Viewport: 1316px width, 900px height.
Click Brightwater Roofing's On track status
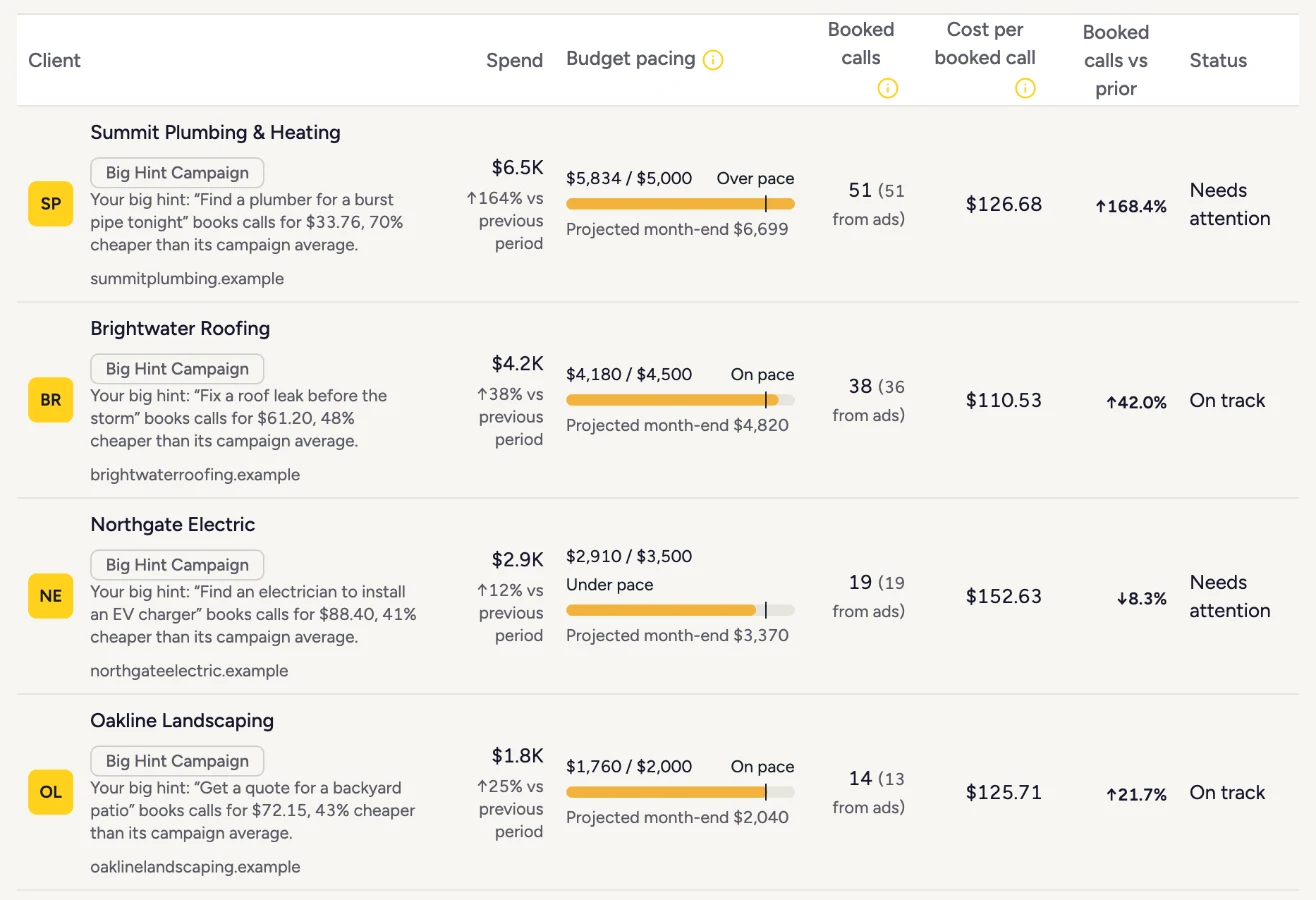click(x=1227, y=400)
